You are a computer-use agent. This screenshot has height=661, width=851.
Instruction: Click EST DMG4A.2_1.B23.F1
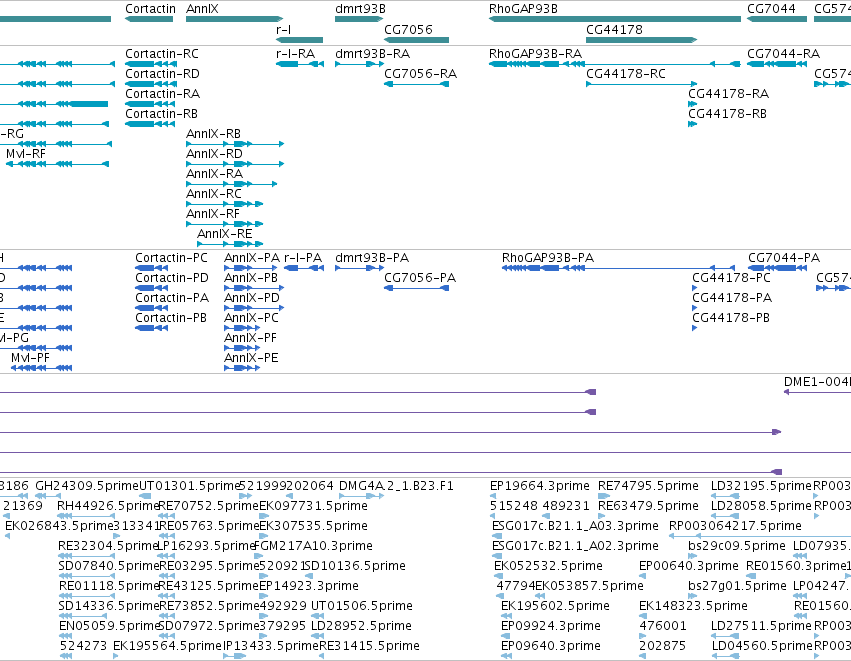pyautogui.click(x=396, y=486)
